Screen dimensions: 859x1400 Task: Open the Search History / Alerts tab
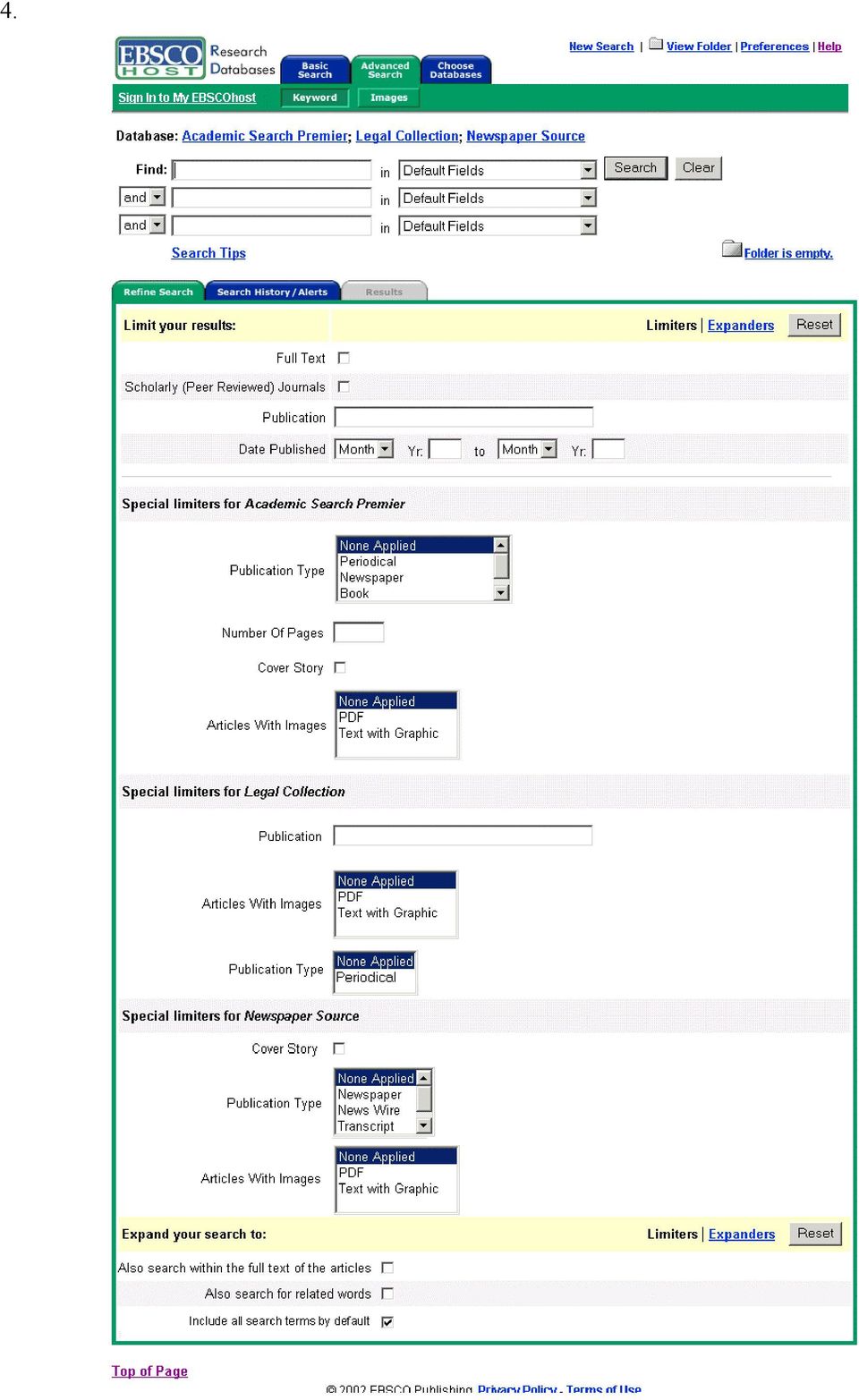pos(272,292)
